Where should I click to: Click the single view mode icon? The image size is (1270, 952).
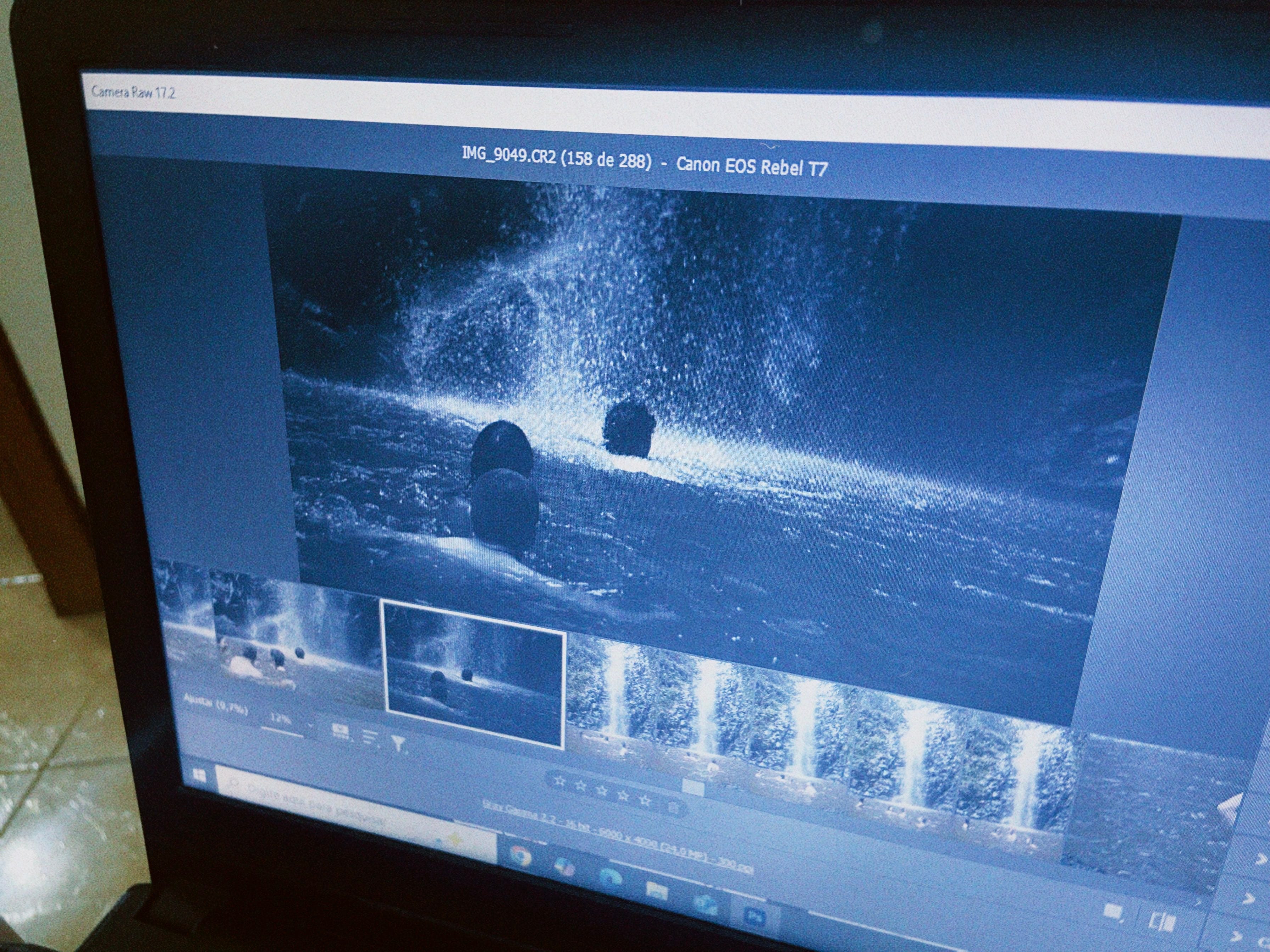(1114, 912)
